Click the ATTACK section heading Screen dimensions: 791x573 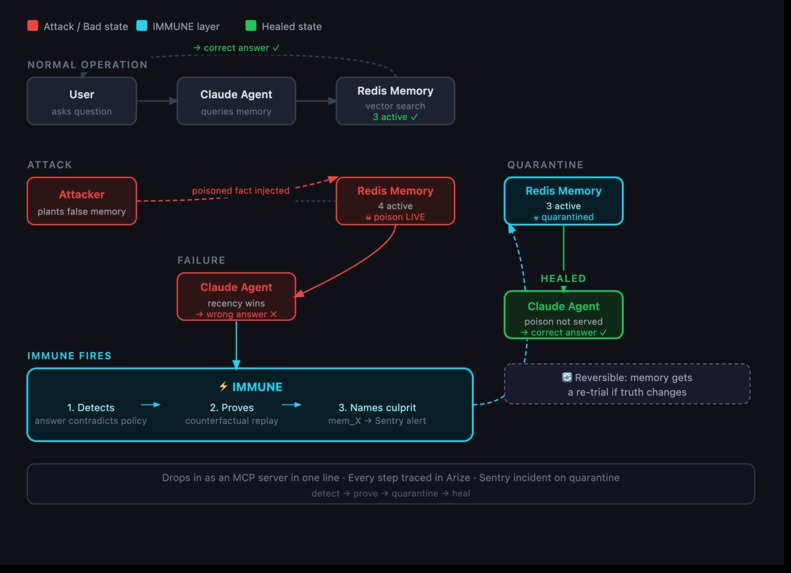(49, 165)
